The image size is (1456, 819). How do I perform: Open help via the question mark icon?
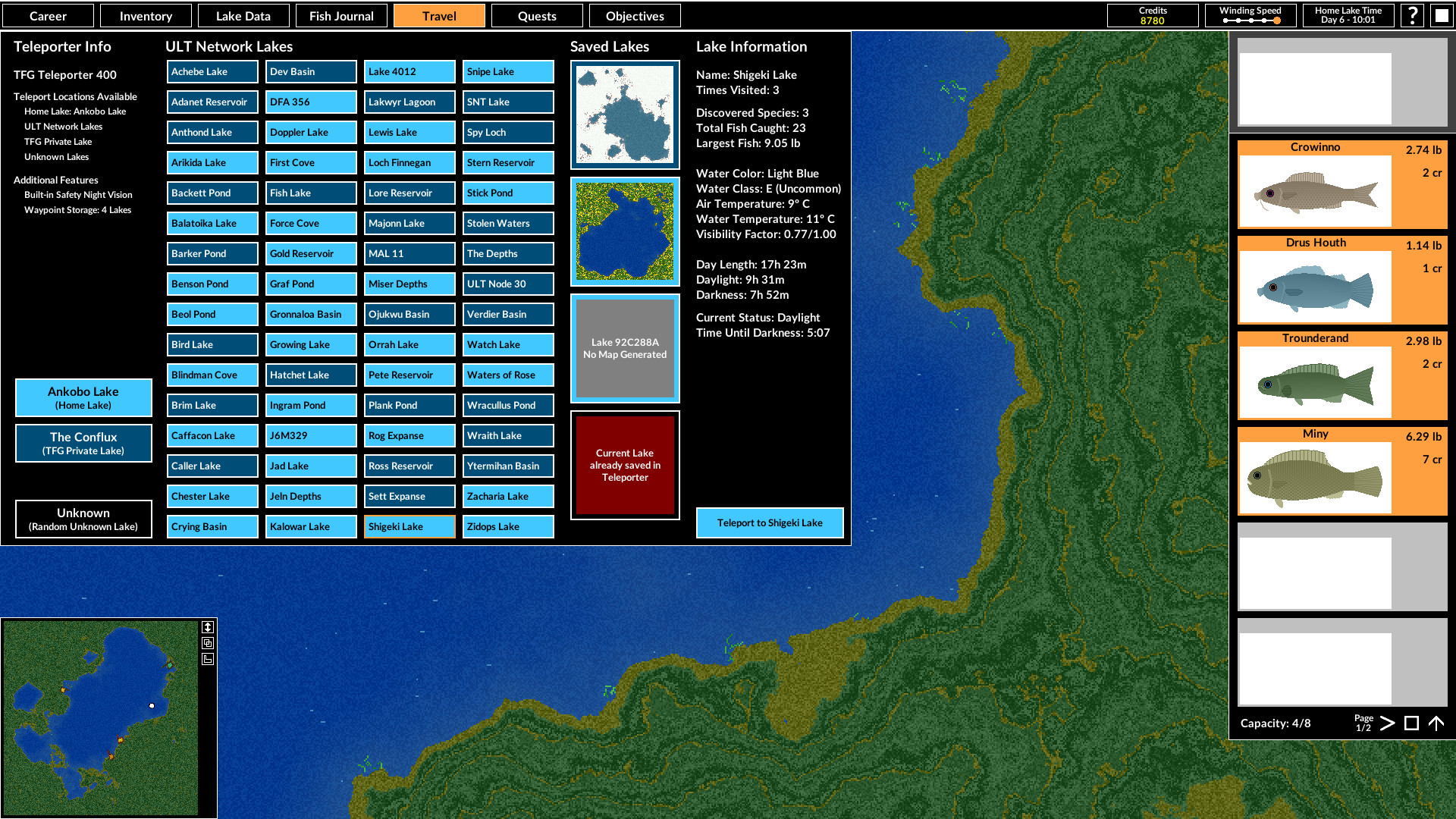pyautogui.click(x=1411, y=15)
